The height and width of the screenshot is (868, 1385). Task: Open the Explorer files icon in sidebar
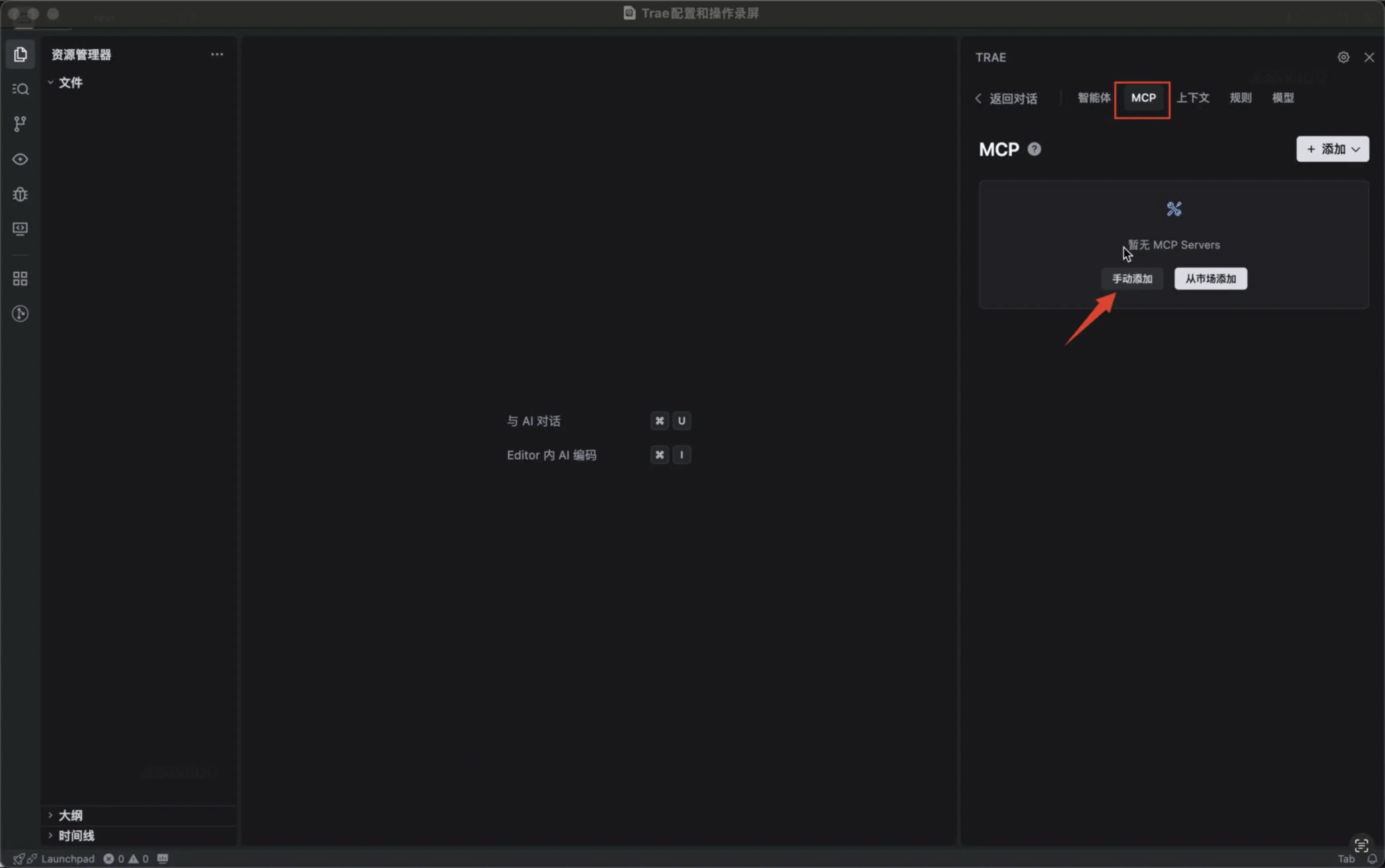click(x=20, y=55)
